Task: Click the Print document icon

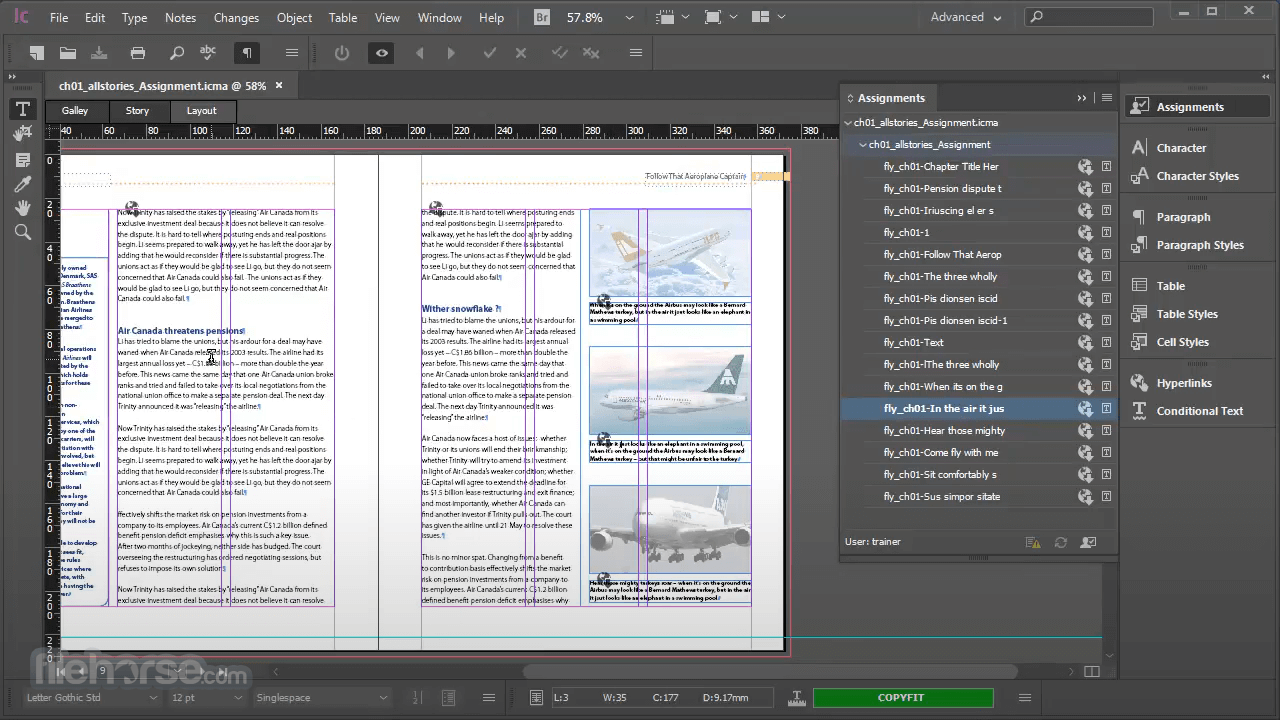Action: [x=138, y=53]
